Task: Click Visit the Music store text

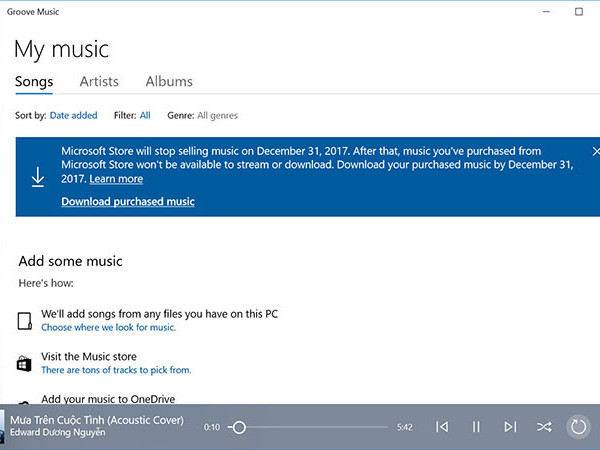Action: click(x=89, y=356)
